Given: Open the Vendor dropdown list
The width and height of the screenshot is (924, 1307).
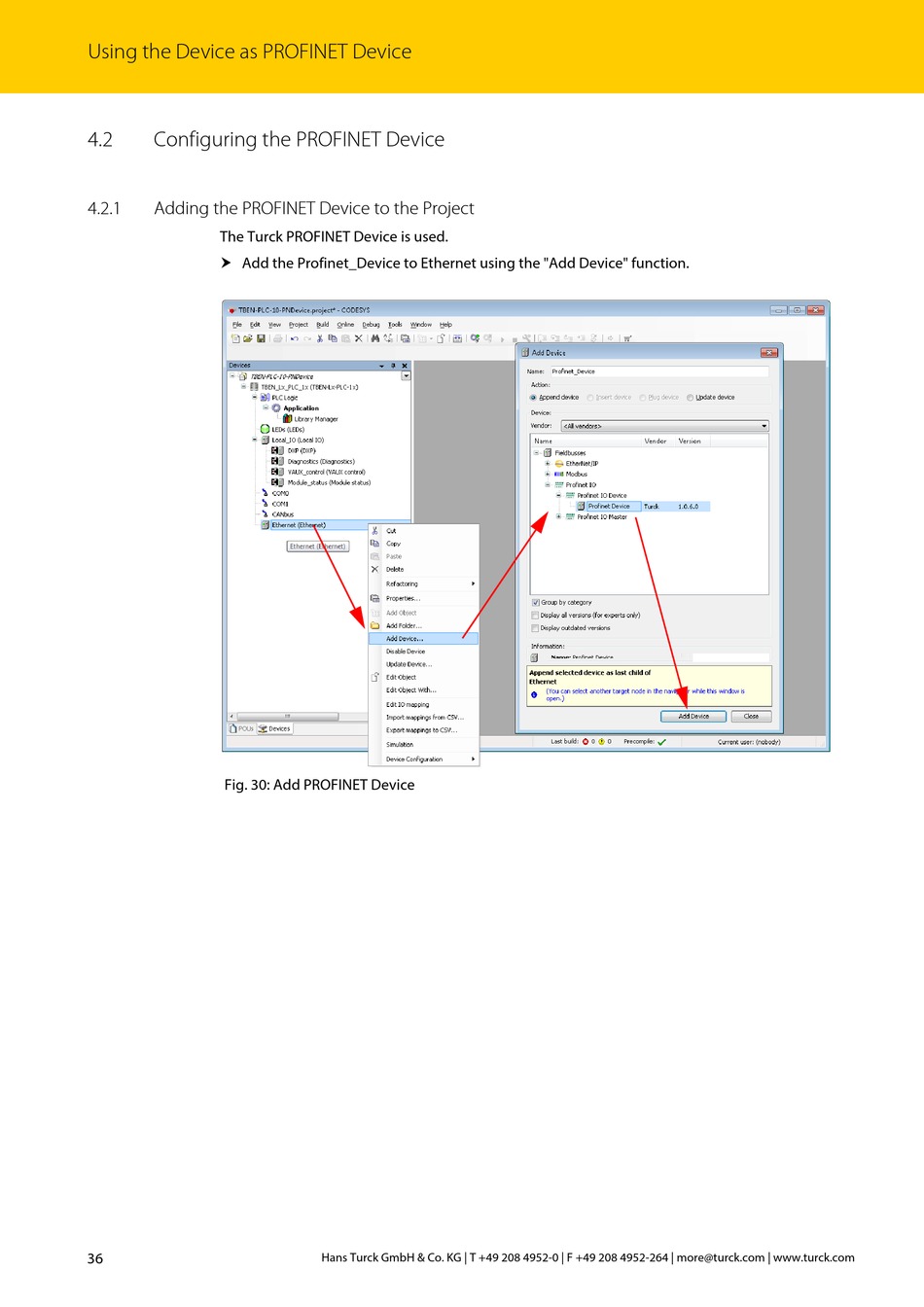Looking at the screenshot, I should pos(764,426).
